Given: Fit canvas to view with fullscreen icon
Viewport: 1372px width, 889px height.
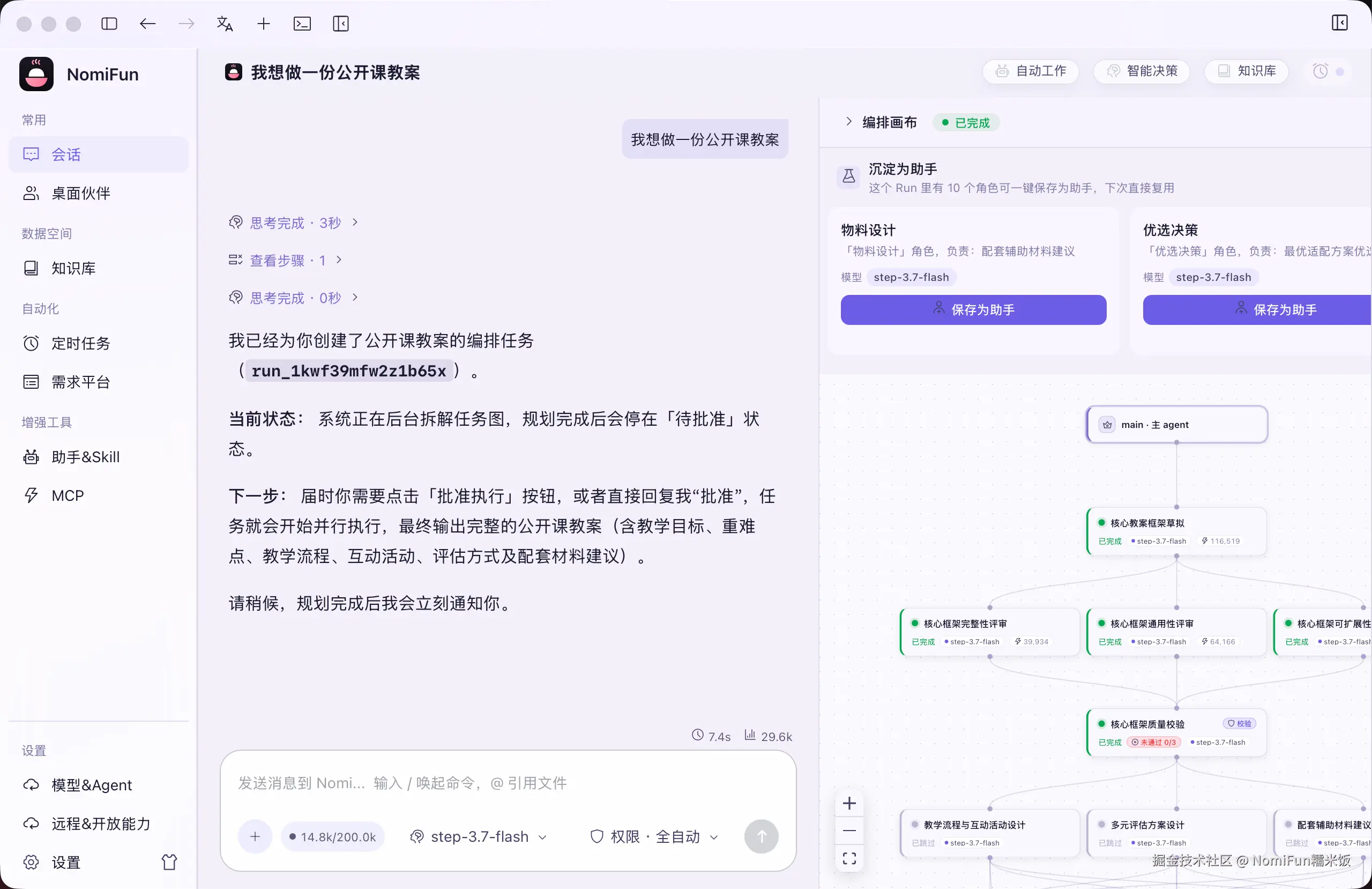Looking at the screenshot, I should pos(849,858).
